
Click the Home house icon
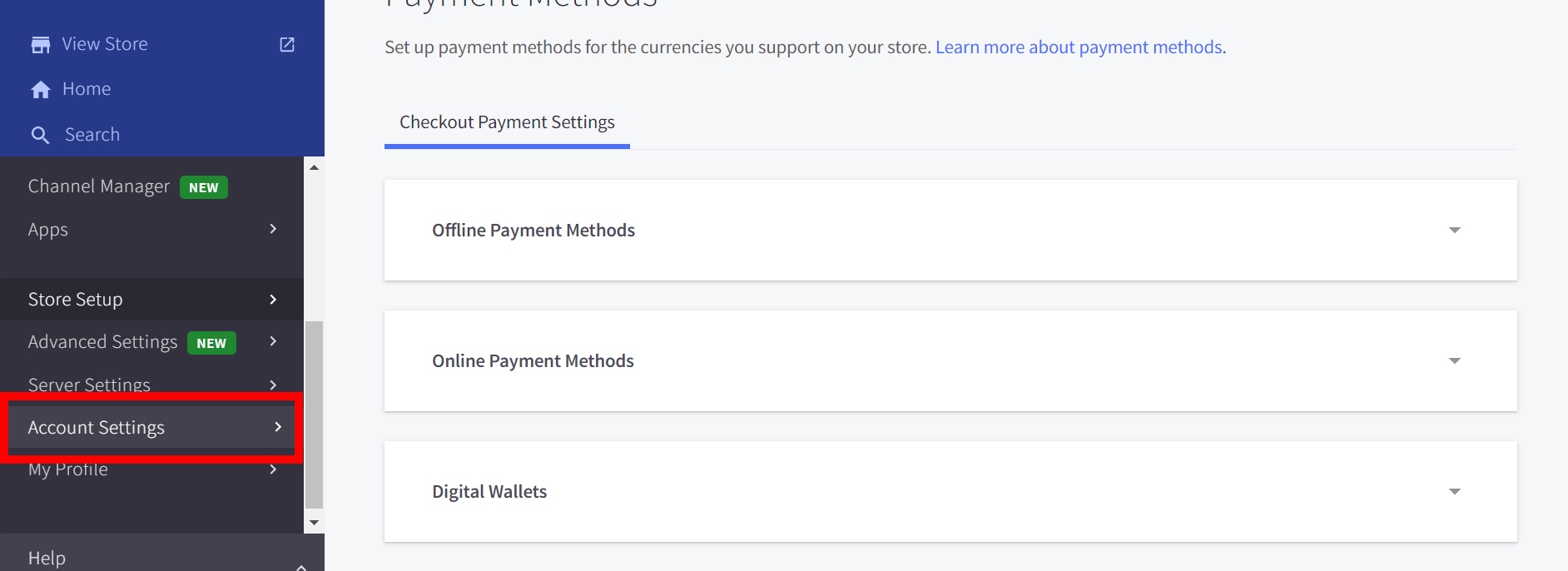point(41,90)
